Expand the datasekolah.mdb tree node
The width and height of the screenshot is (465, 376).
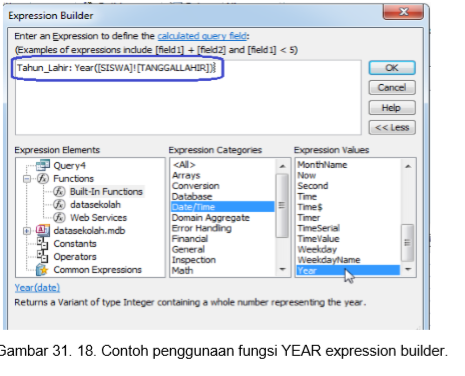[27, 231]
